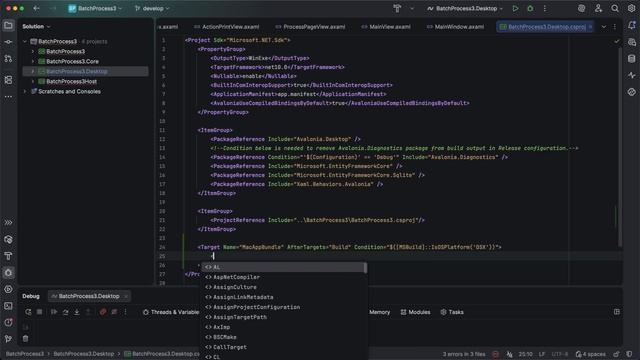Select AspNetCompiler completion suggestion

click(284, 277)
